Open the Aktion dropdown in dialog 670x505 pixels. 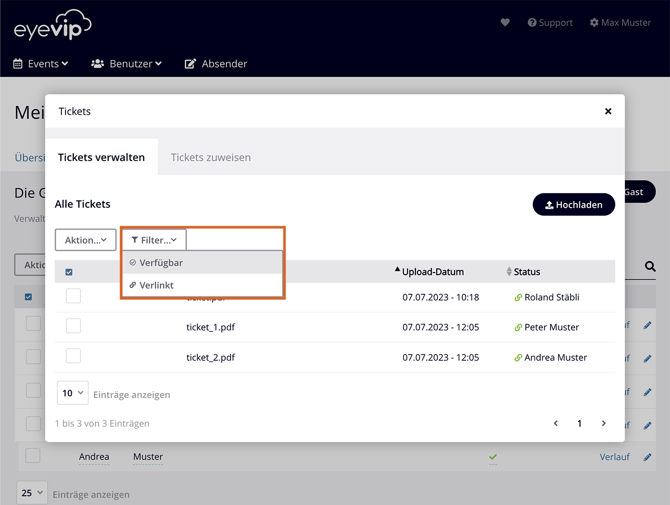coord(85,240)
